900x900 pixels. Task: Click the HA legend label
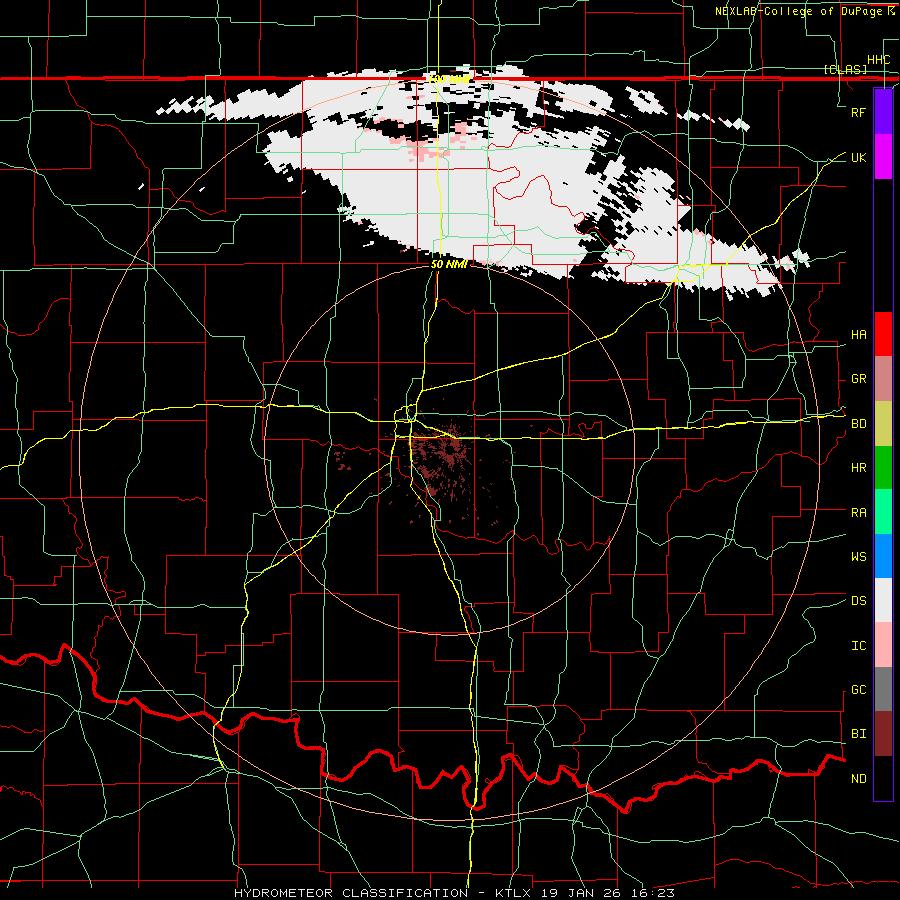click(x=858, y=335)
